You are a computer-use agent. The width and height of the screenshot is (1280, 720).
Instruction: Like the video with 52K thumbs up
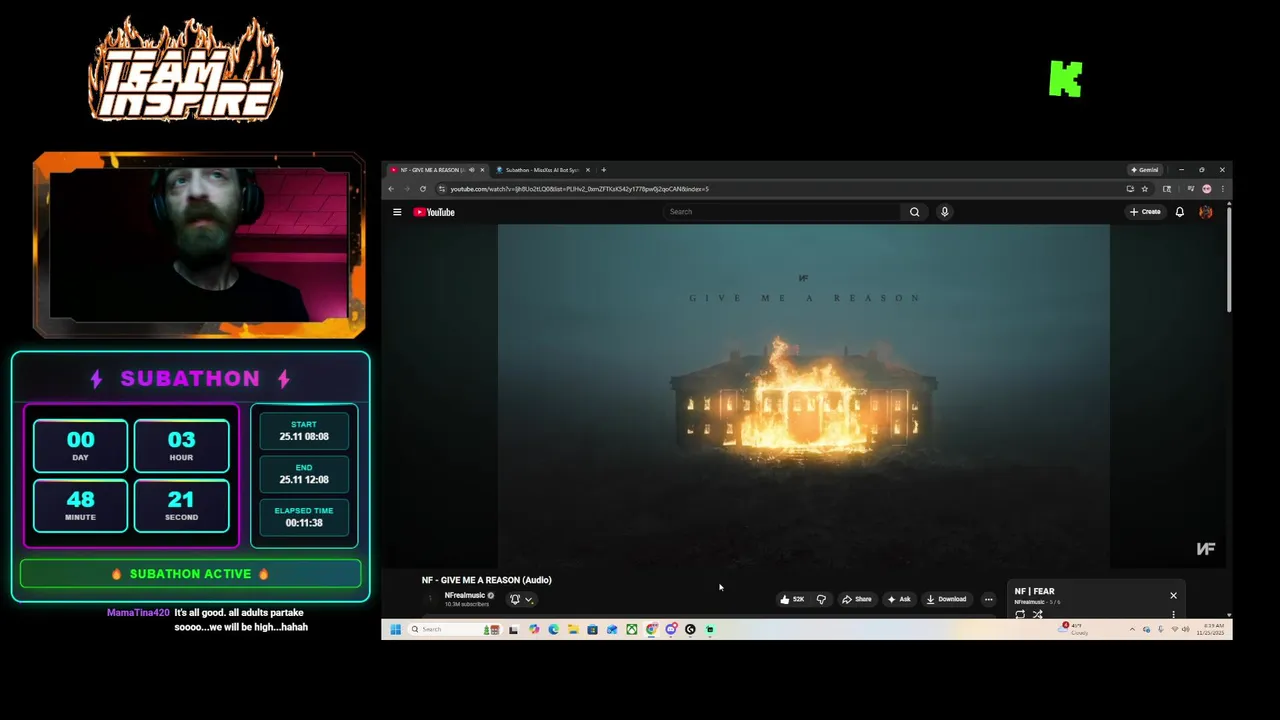792,599
